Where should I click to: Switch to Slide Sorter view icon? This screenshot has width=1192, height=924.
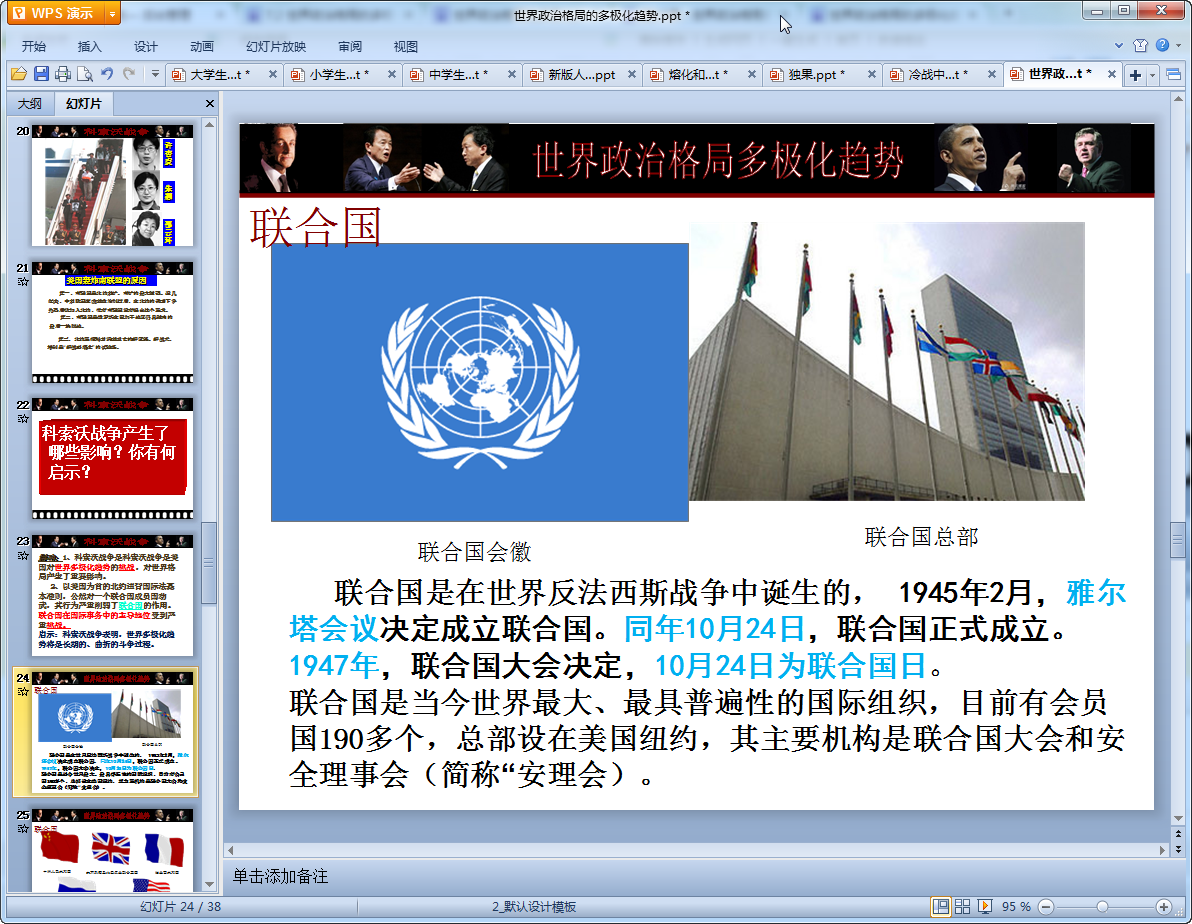click(x=962, y=907)
